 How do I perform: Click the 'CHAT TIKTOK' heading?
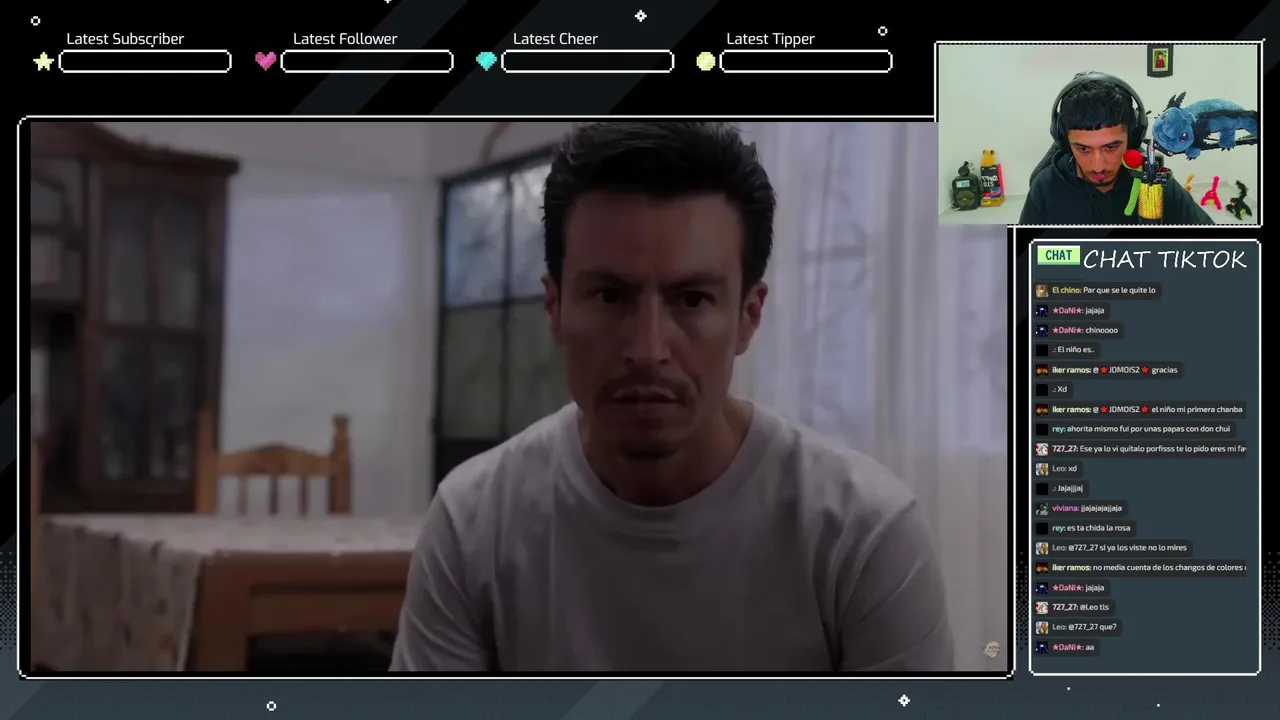1165,260
